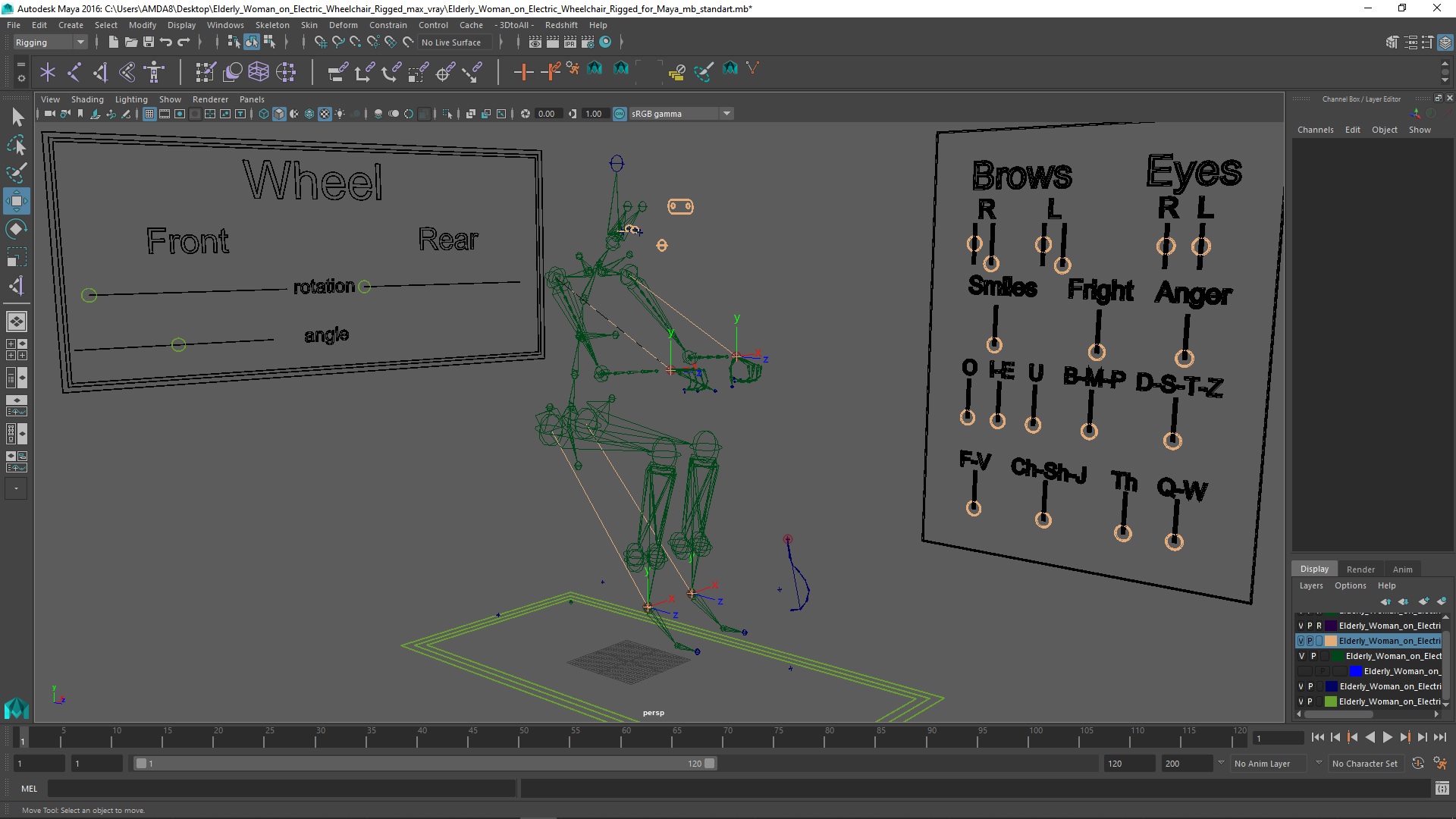Viewport: 1456px width, 819px height.
Task: Toggle V visibility on dark green layer
Action: (1301, 656)
